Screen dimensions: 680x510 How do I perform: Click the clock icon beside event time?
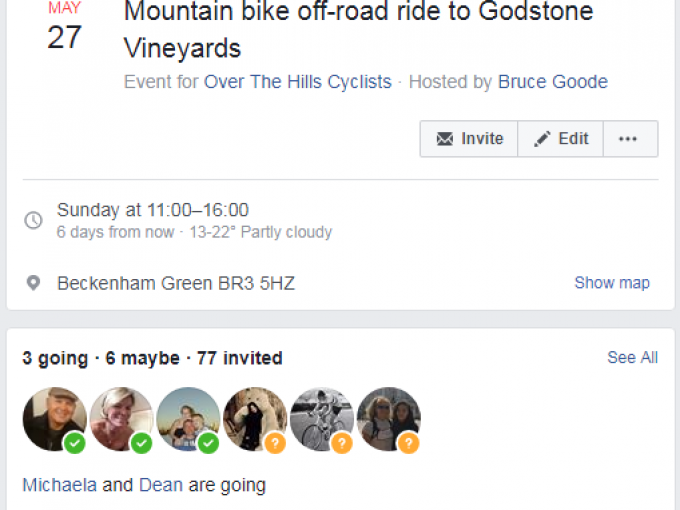pos(34,220)
